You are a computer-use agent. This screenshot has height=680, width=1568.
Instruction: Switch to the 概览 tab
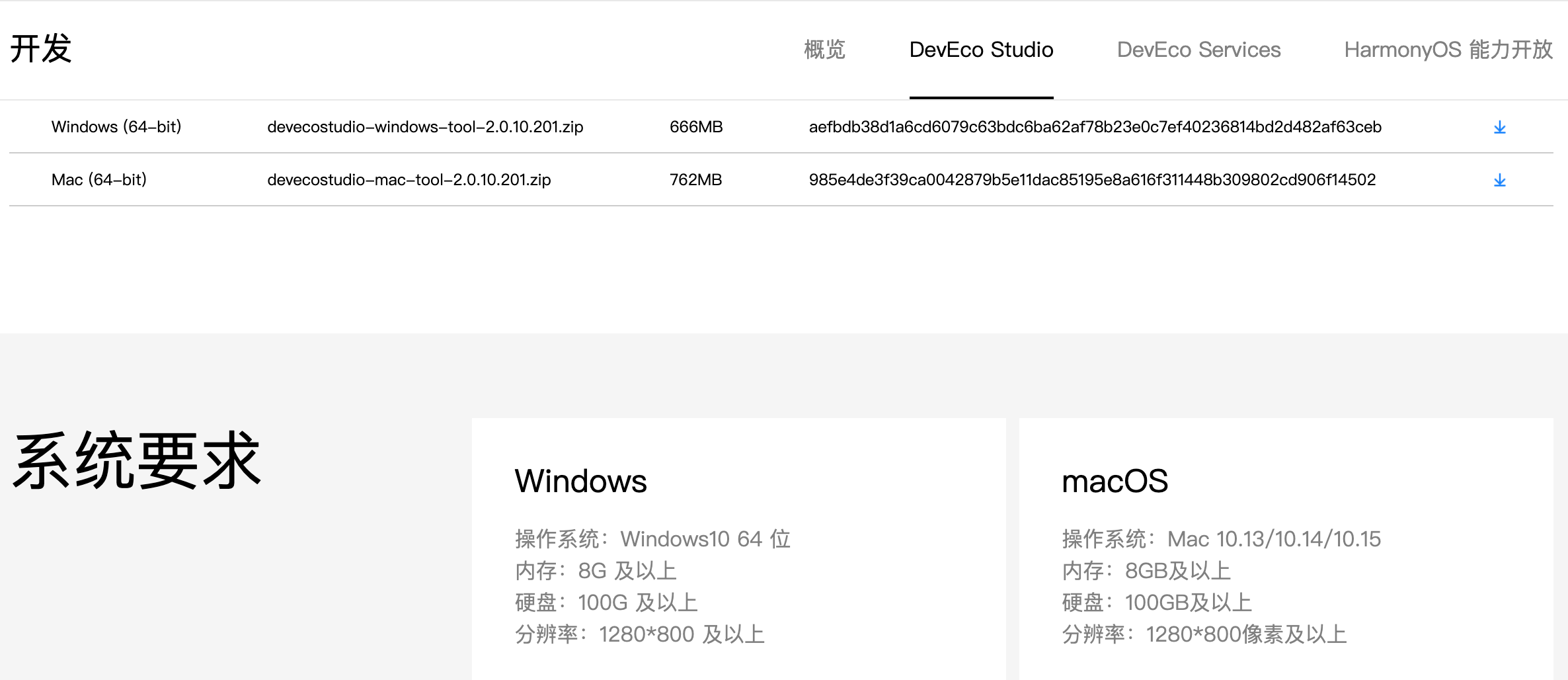pyautogui.click(x=824, y=50)
